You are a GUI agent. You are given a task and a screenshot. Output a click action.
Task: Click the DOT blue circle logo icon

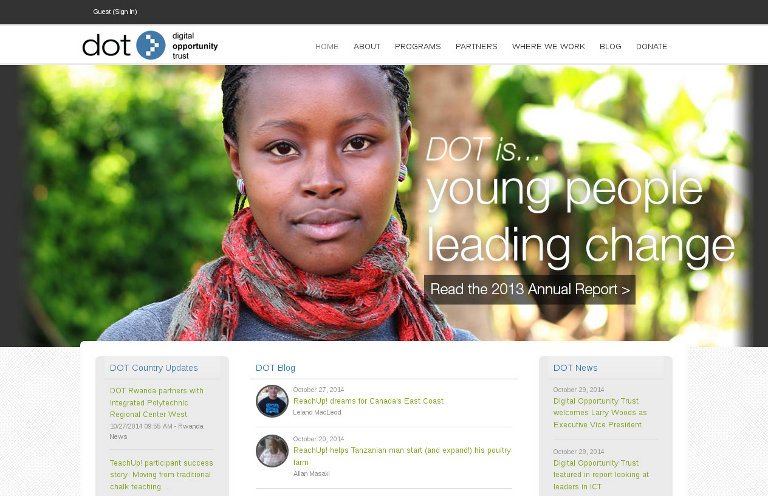coord(150,46)
